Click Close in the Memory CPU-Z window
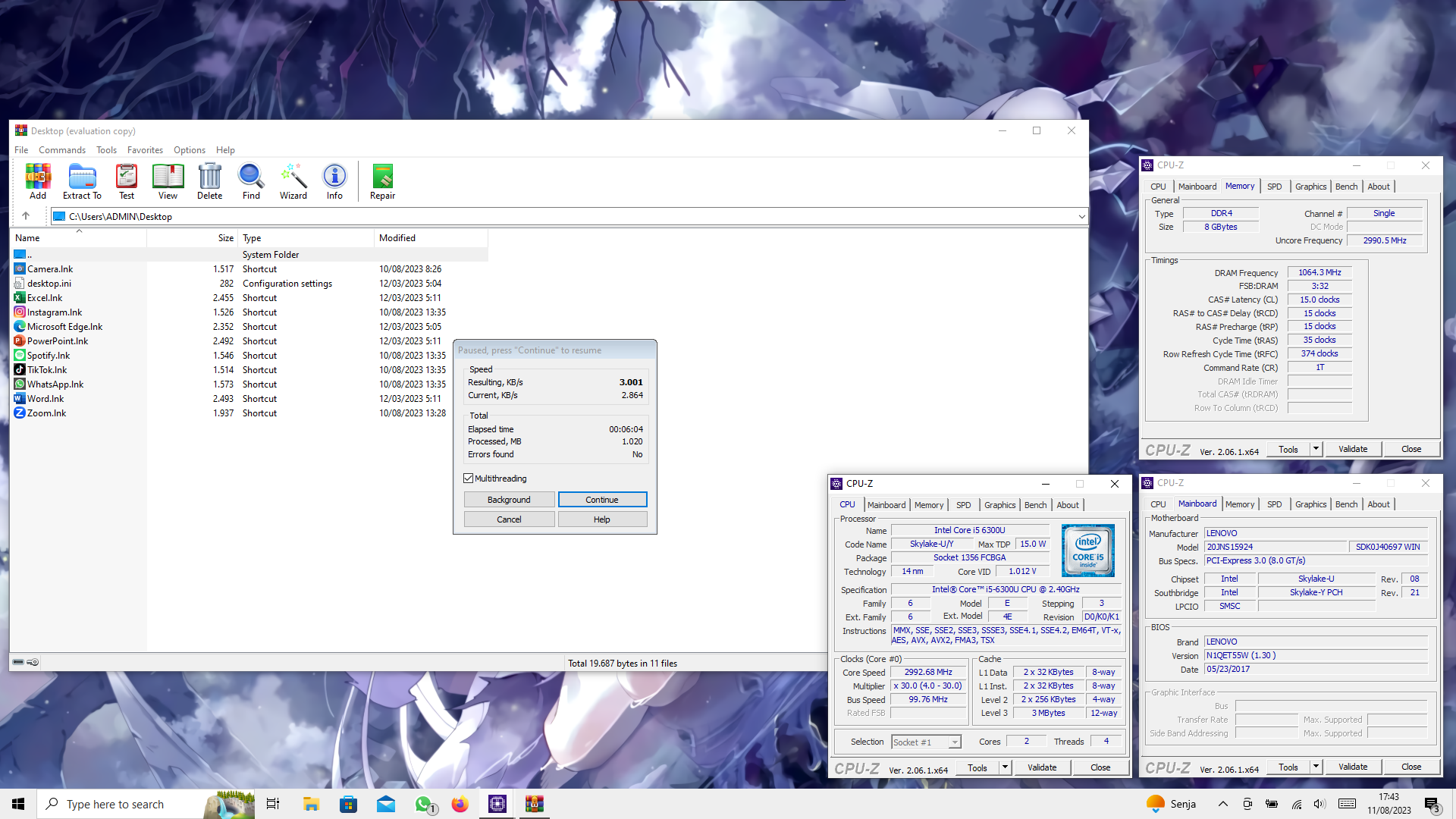1456x819 pixels. [x=1411, y=449]
